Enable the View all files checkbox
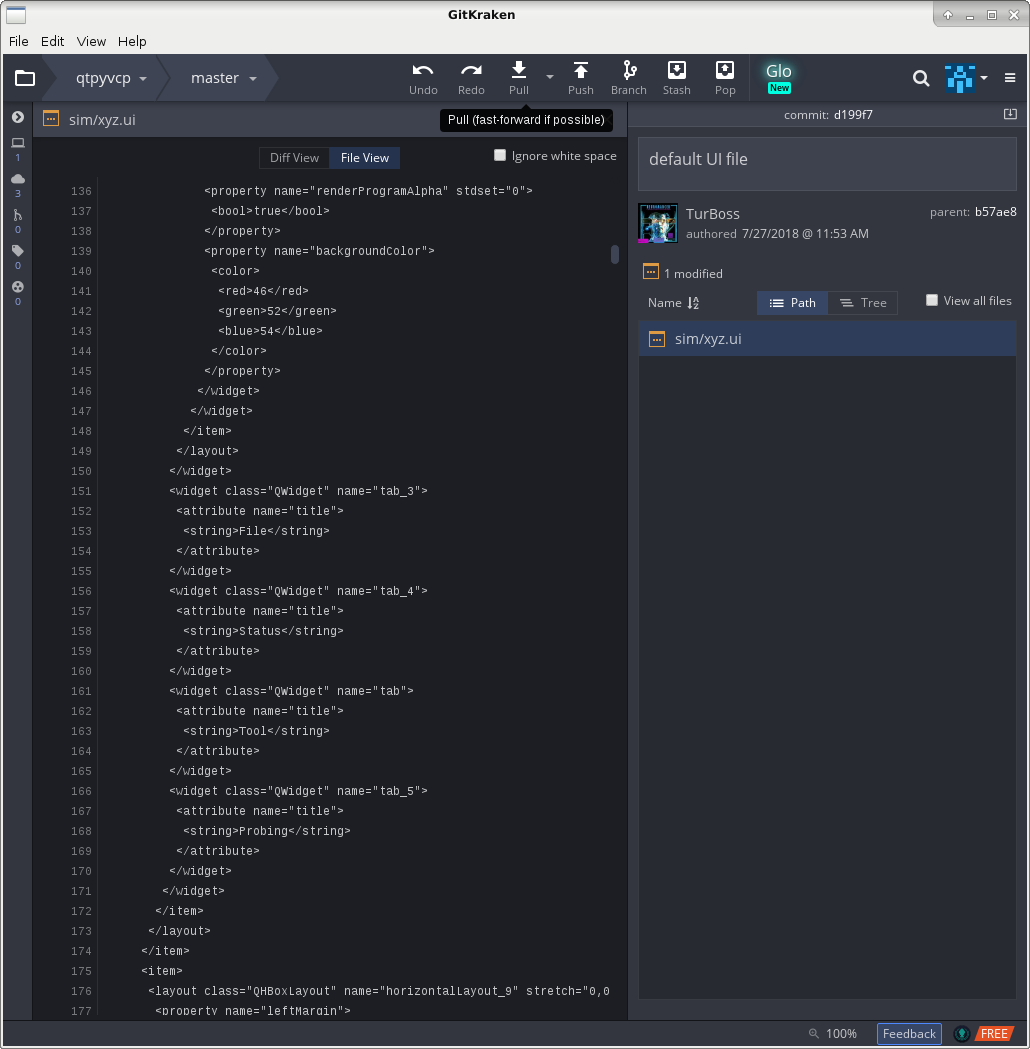Viewport: 1030px width, 1049px height. [x=932, y=300]
